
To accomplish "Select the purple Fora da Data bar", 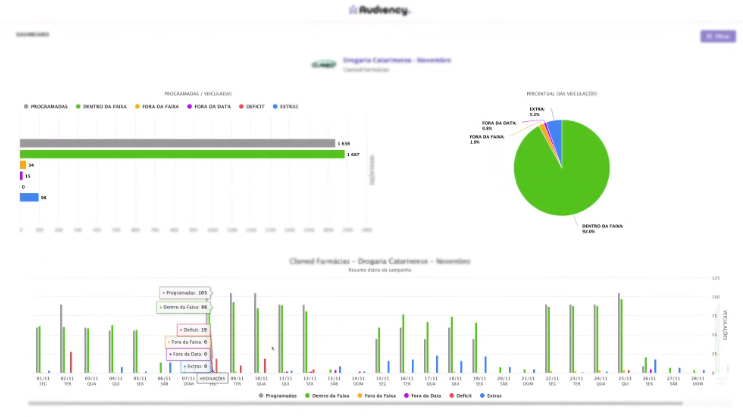I will [21, 176].
